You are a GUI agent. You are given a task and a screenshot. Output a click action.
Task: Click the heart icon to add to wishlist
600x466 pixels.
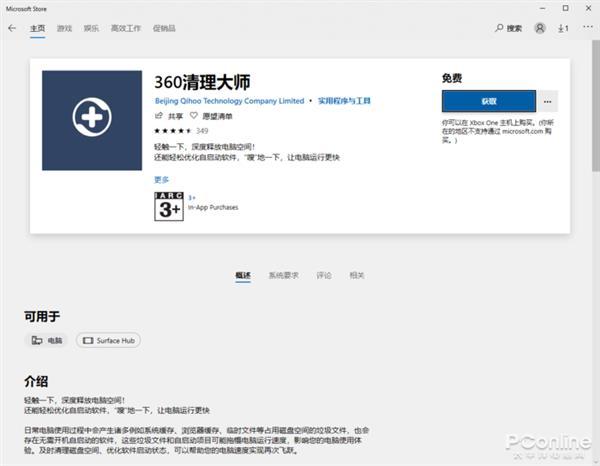pos(194,116)
